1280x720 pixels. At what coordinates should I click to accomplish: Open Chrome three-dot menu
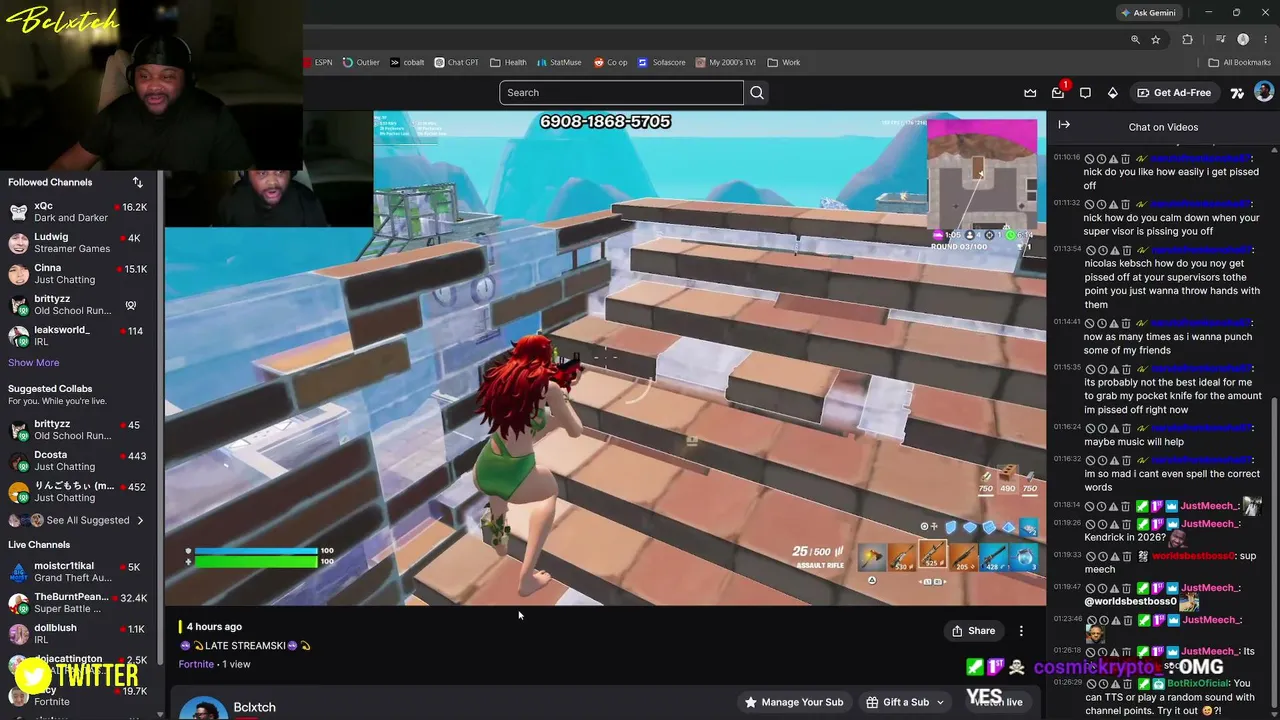pyautogui.click(x=1266, y=39)
